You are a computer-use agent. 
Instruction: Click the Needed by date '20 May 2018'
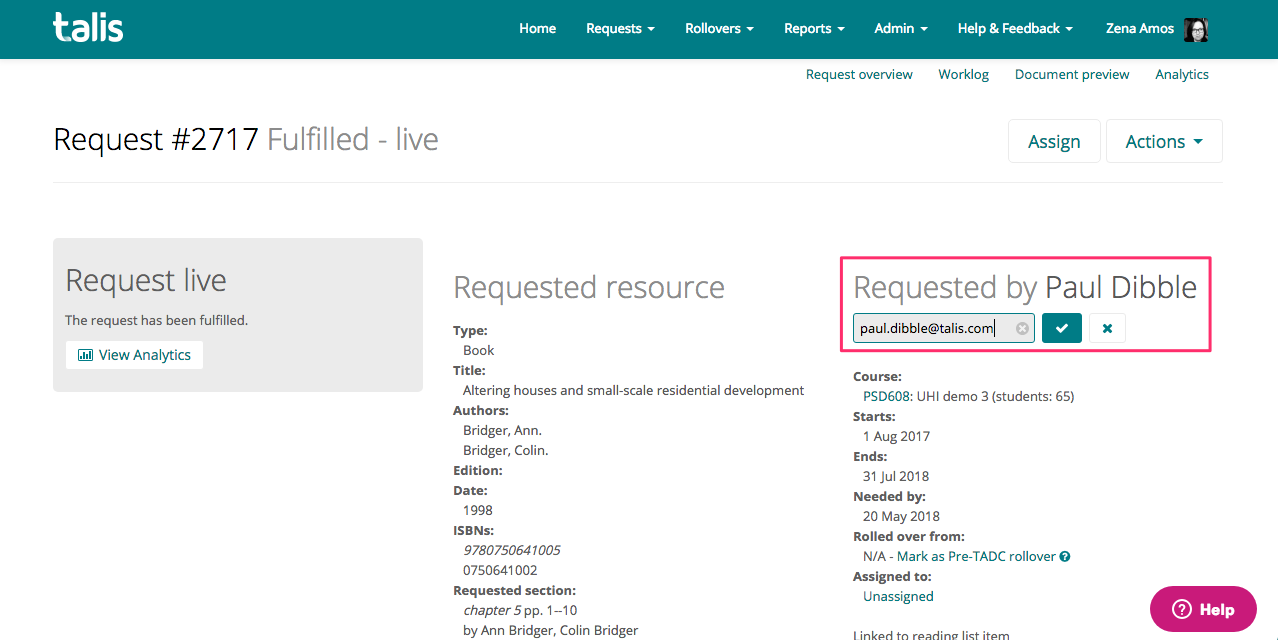click(901, 516)
